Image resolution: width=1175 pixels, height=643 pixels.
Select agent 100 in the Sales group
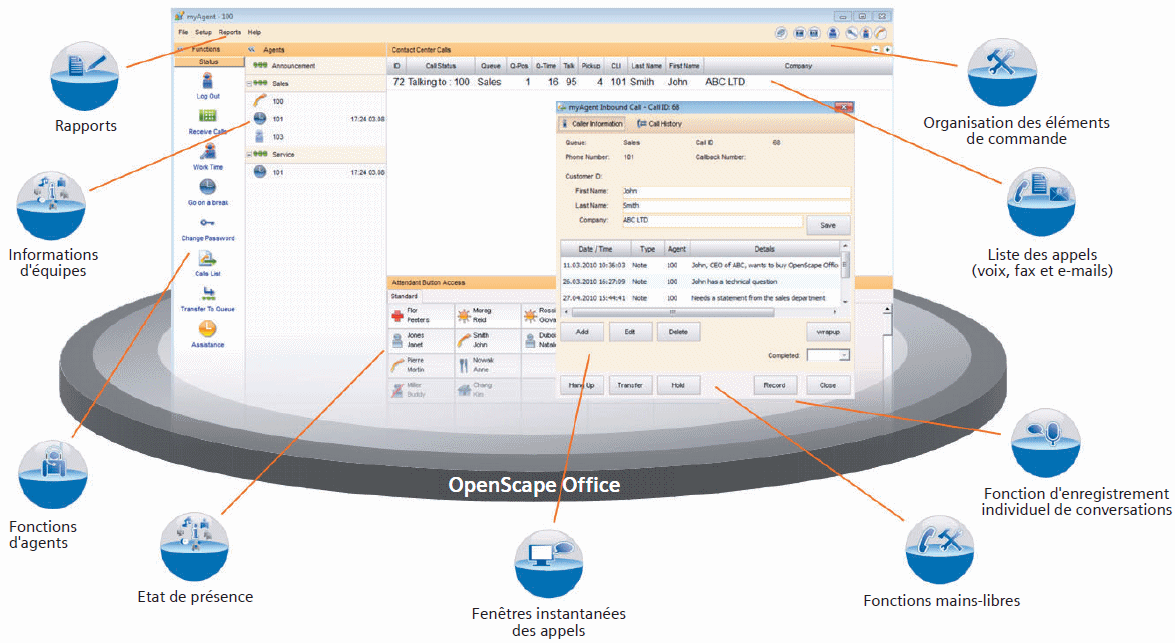pos(316,101)
